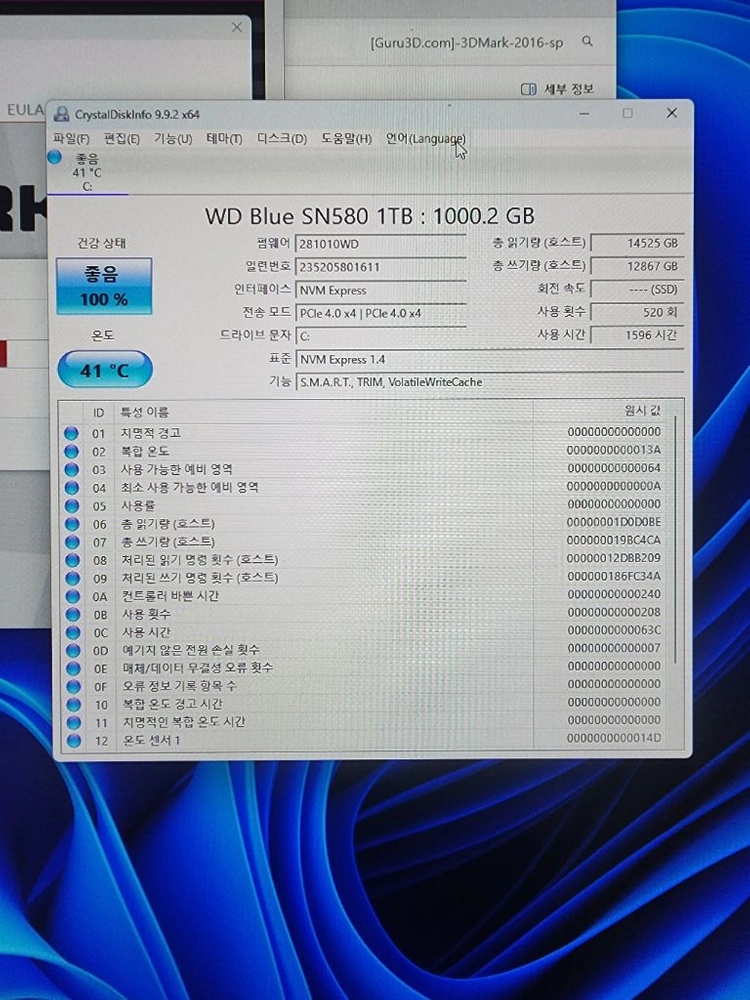The width and height of the screenshot is (750, 1000).
Task: Click status icon for row 10 경고 시간
Action: (75, 705)
